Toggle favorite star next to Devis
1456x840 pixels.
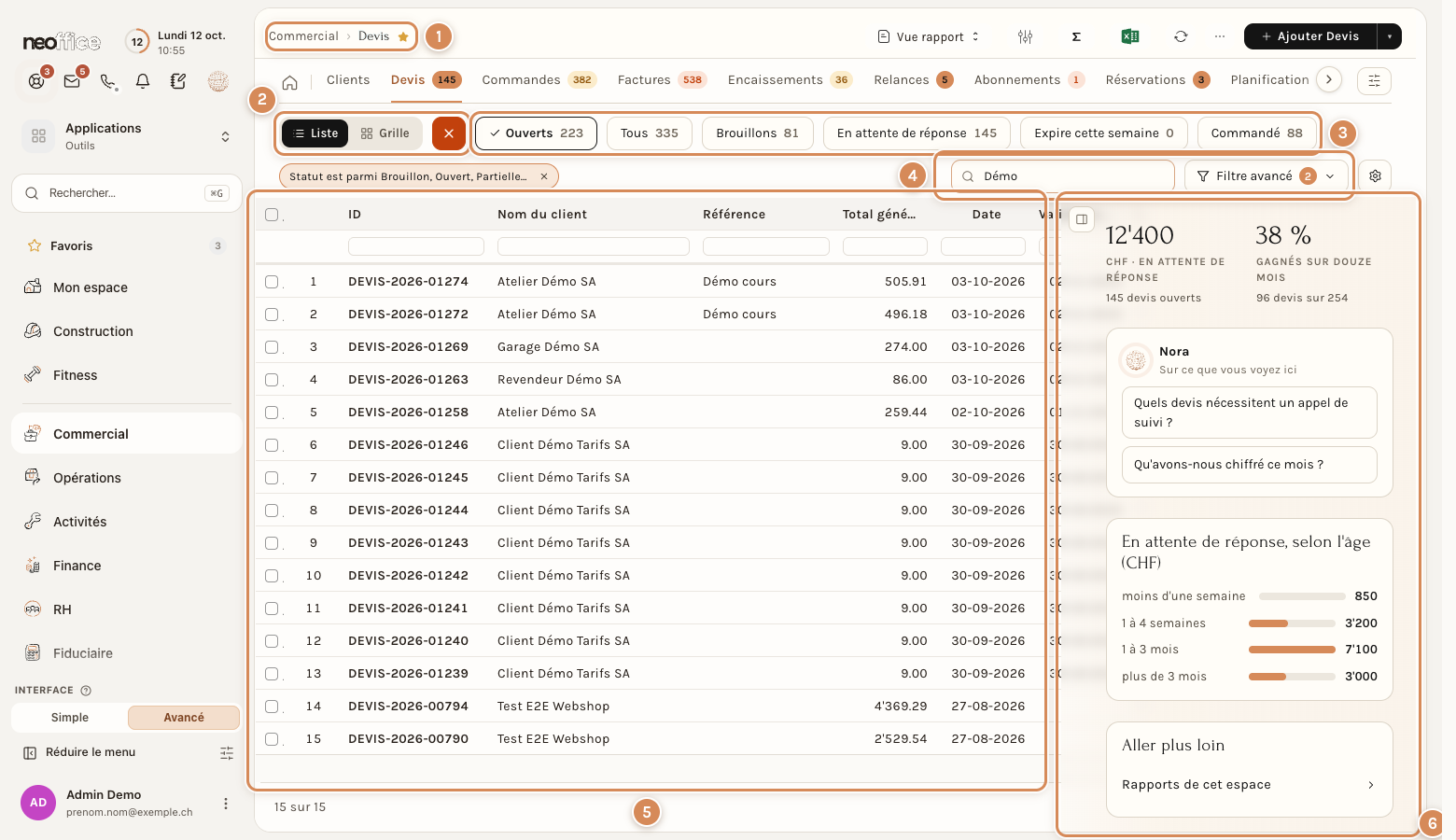403,36
